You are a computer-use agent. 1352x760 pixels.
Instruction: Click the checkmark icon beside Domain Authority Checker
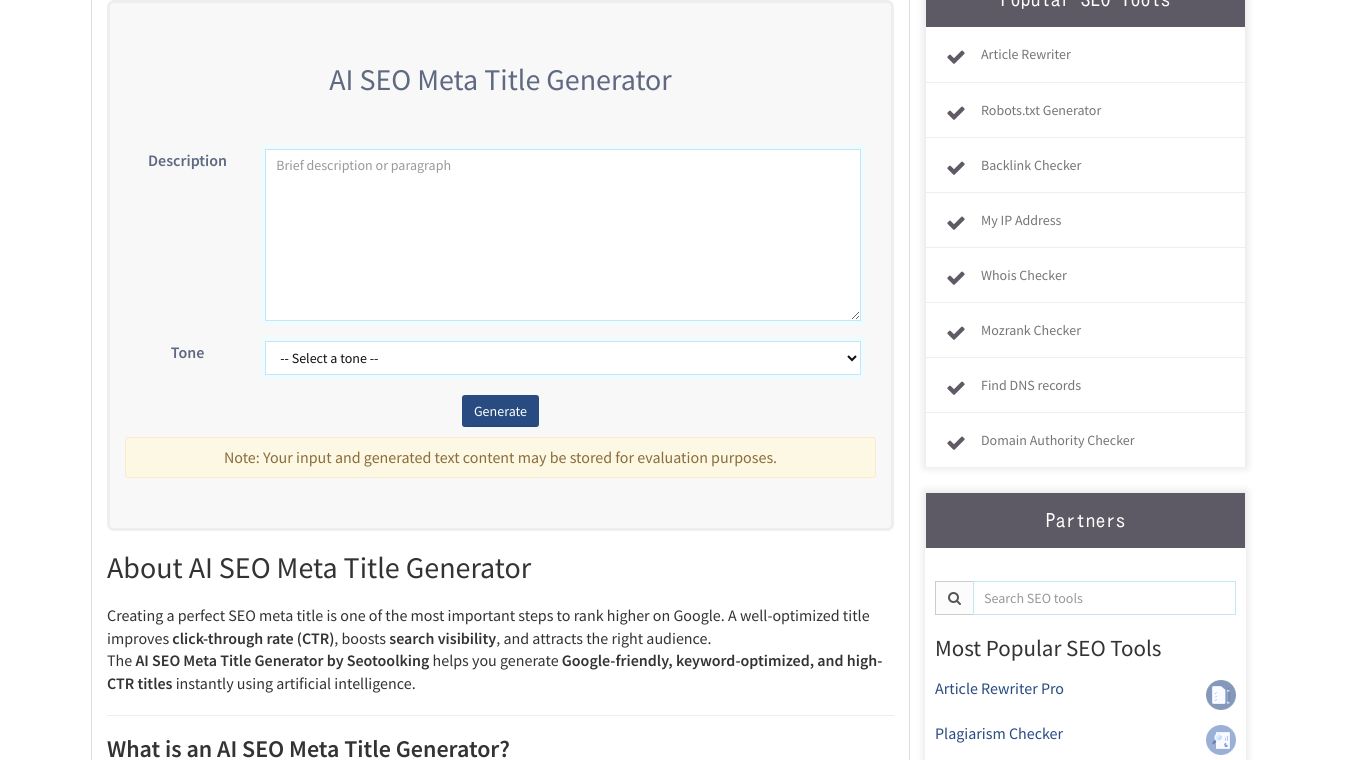(955, 442)
